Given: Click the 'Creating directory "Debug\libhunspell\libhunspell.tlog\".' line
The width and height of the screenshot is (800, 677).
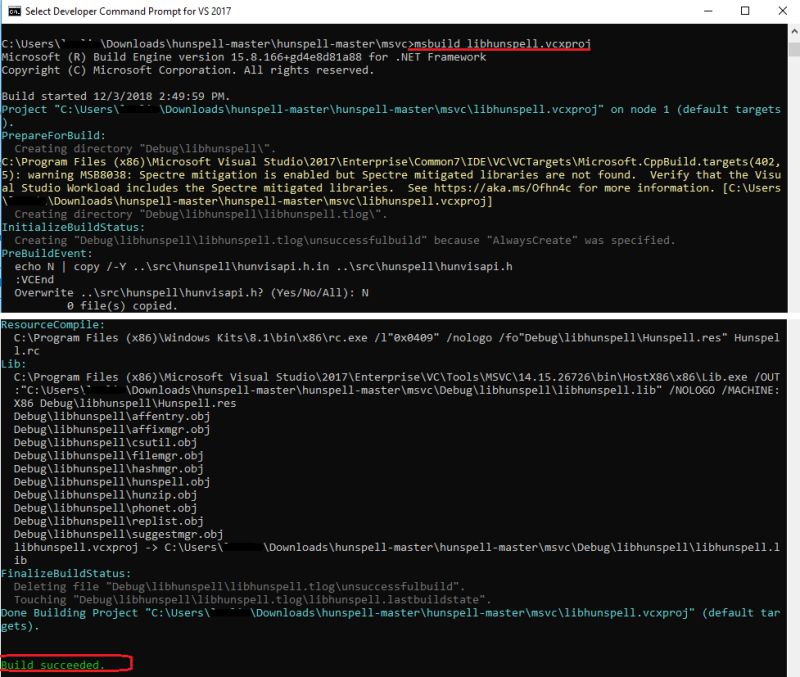Looking at the screenshot, I should point(201,214).
